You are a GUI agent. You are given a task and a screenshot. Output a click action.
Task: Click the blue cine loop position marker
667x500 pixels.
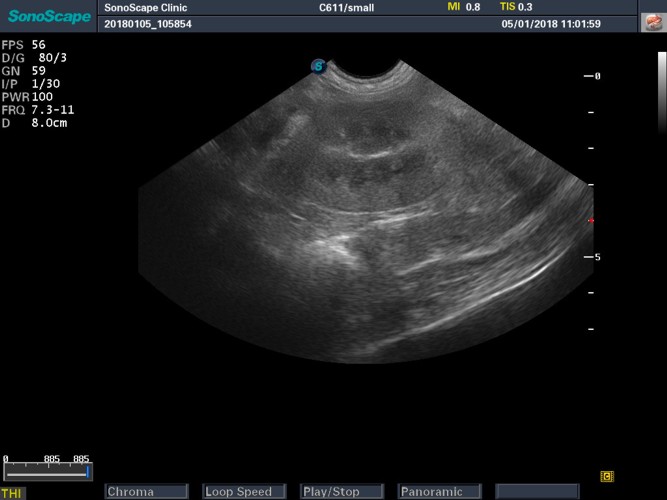pos(88,472)
